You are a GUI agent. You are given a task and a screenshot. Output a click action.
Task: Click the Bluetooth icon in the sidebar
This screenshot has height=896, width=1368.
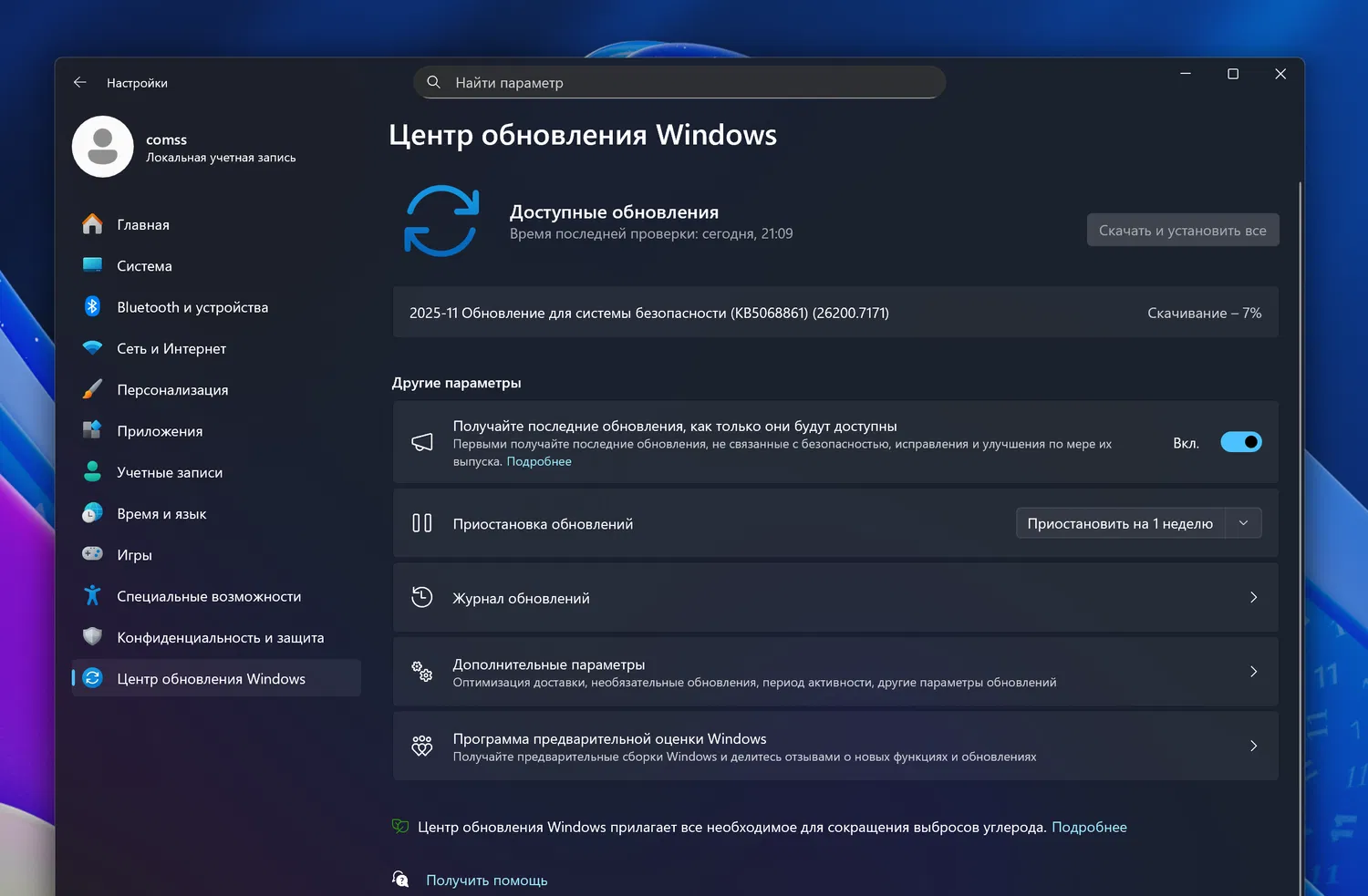92,306
